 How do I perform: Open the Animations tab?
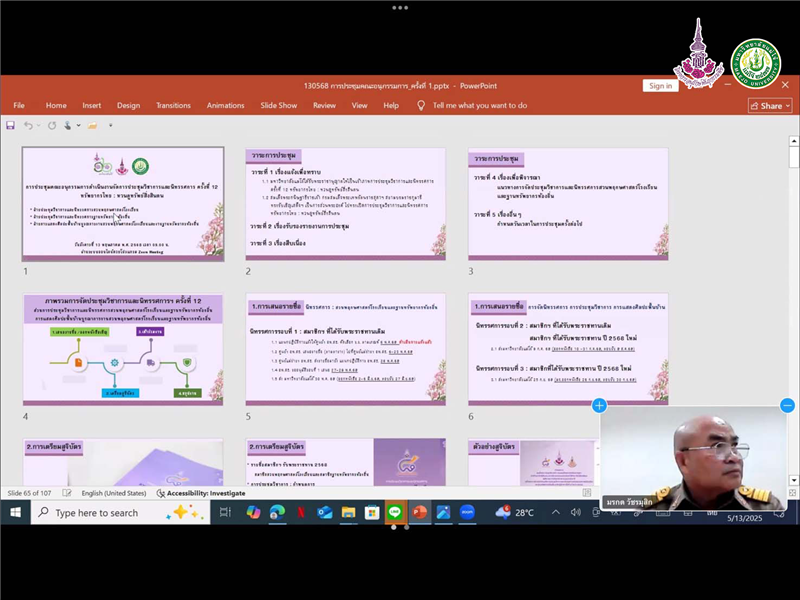(x=226, y=106)
